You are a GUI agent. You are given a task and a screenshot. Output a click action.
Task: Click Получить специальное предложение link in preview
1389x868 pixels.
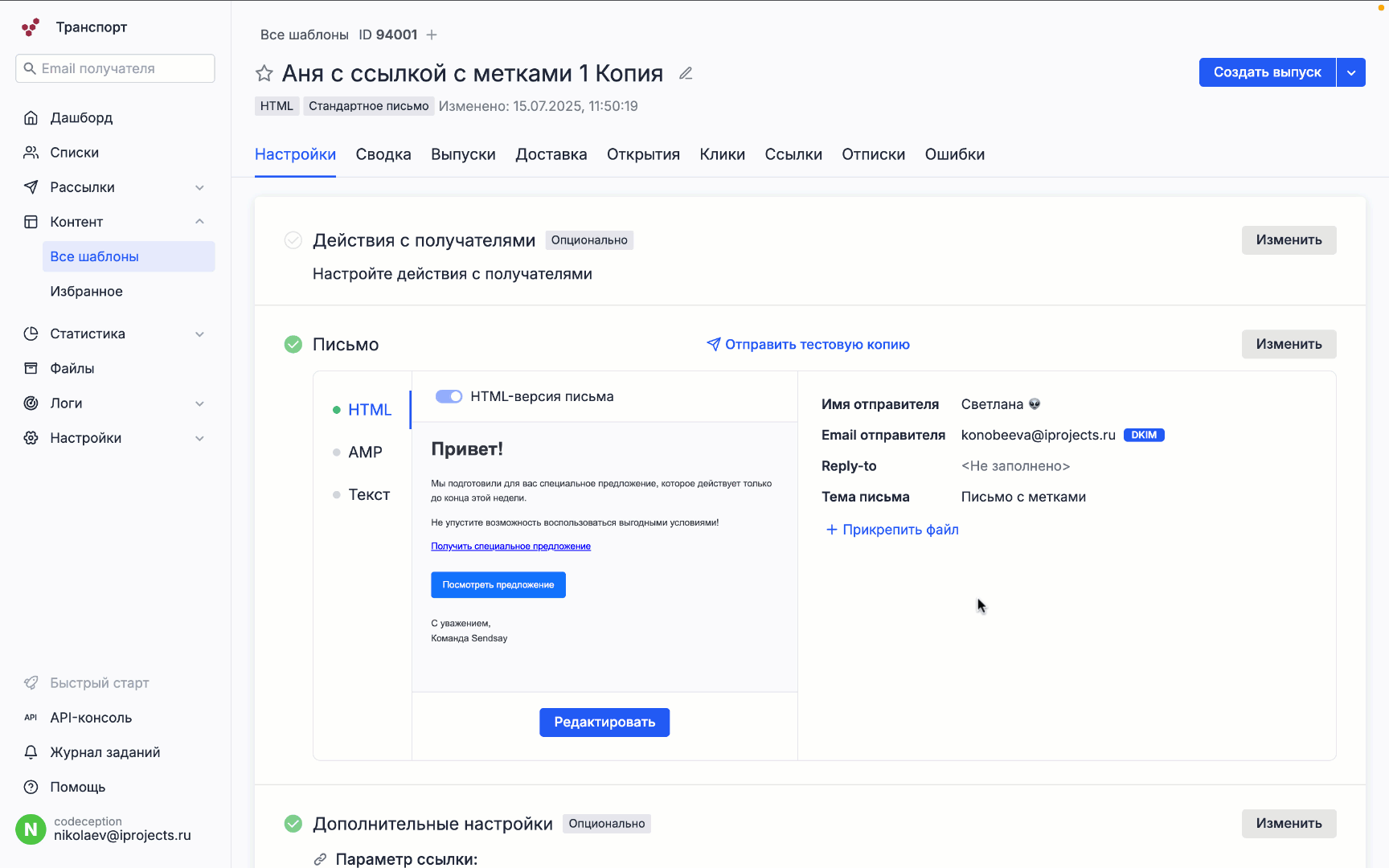(510, 547)
